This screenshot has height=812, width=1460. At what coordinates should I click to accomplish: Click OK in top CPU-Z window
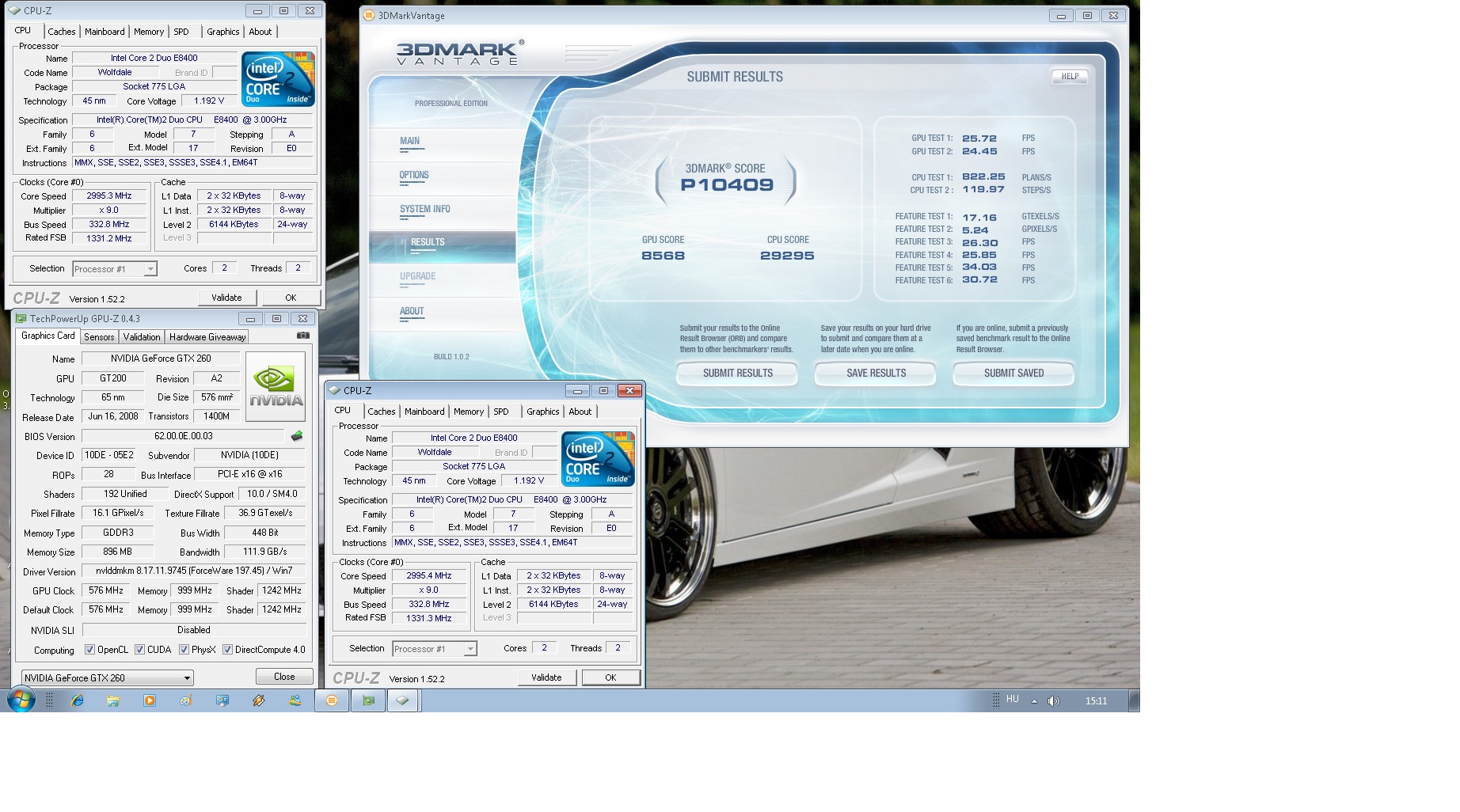[291, 298]
